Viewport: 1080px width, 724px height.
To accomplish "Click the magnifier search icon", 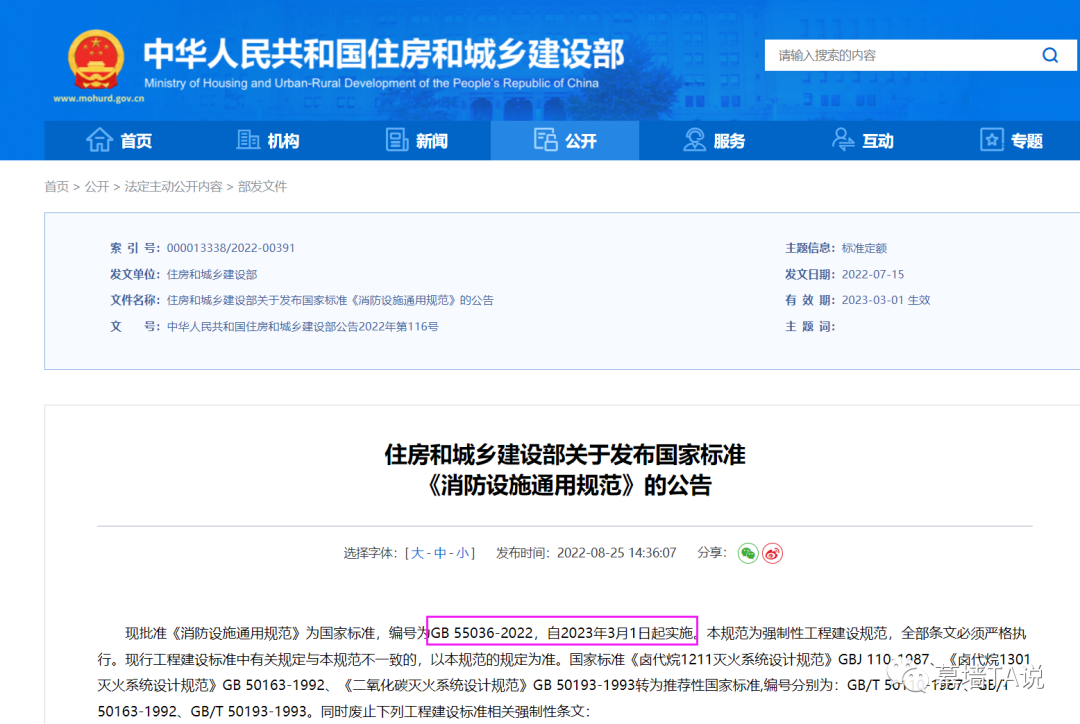I will pos(1049,55).
